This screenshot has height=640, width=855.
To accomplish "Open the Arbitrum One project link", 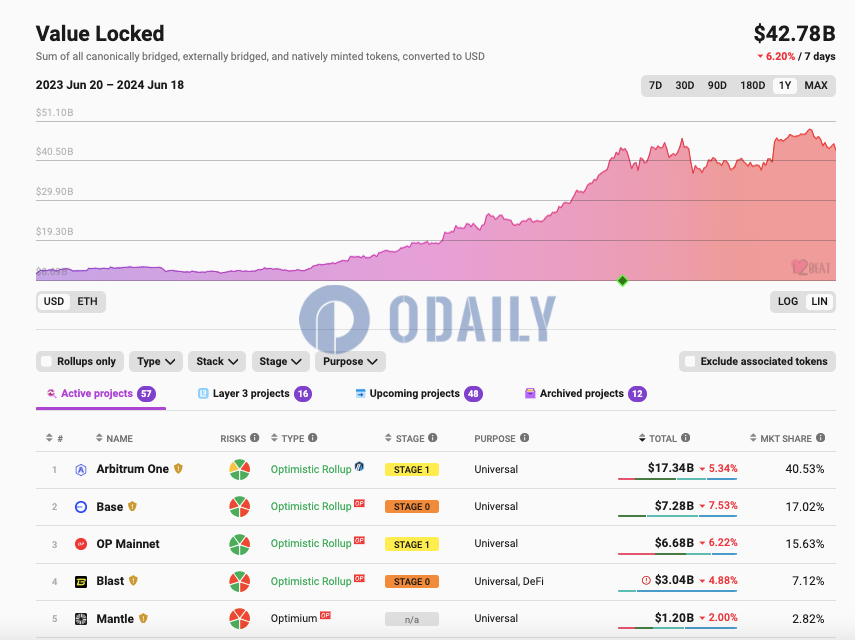I will tap(133, 469).
